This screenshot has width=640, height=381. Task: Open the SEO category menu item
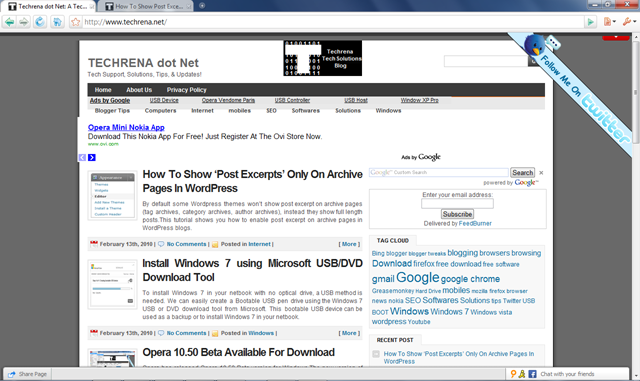[x=271, y=111]
